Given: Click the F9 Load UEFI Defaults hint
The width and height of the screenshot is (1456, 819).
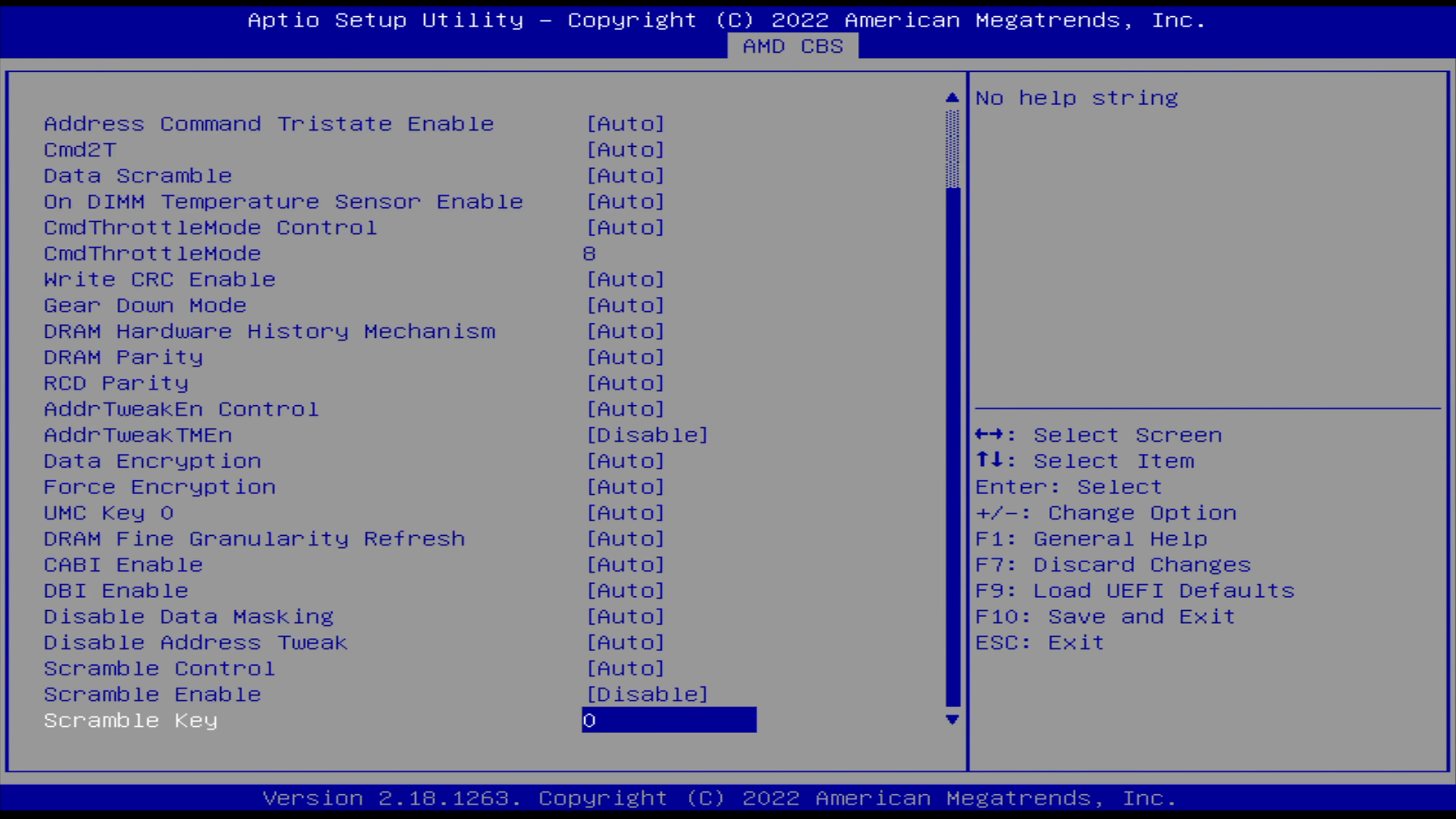Looking at the screenshot, I should [x=1135, y=591].
